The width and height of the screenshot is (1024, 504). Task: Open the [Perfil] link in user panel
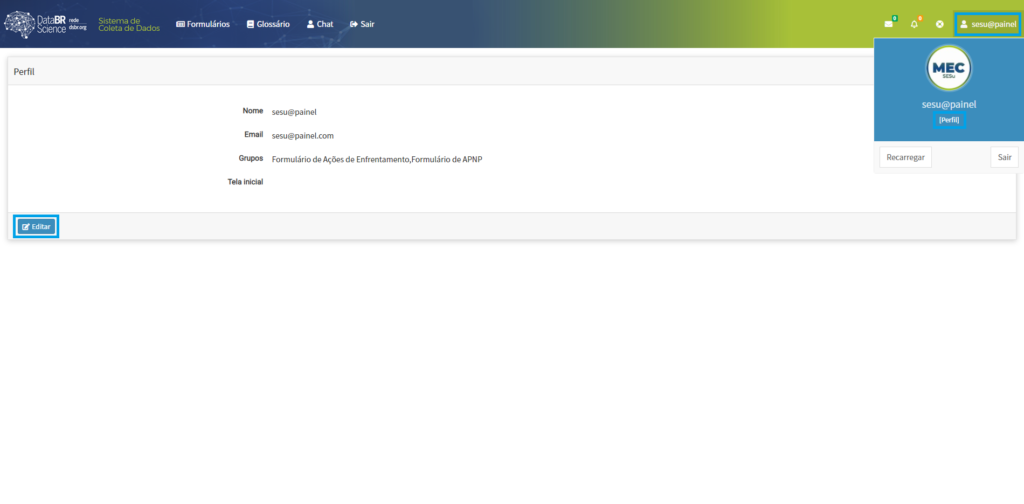click(x=949, y=120)
